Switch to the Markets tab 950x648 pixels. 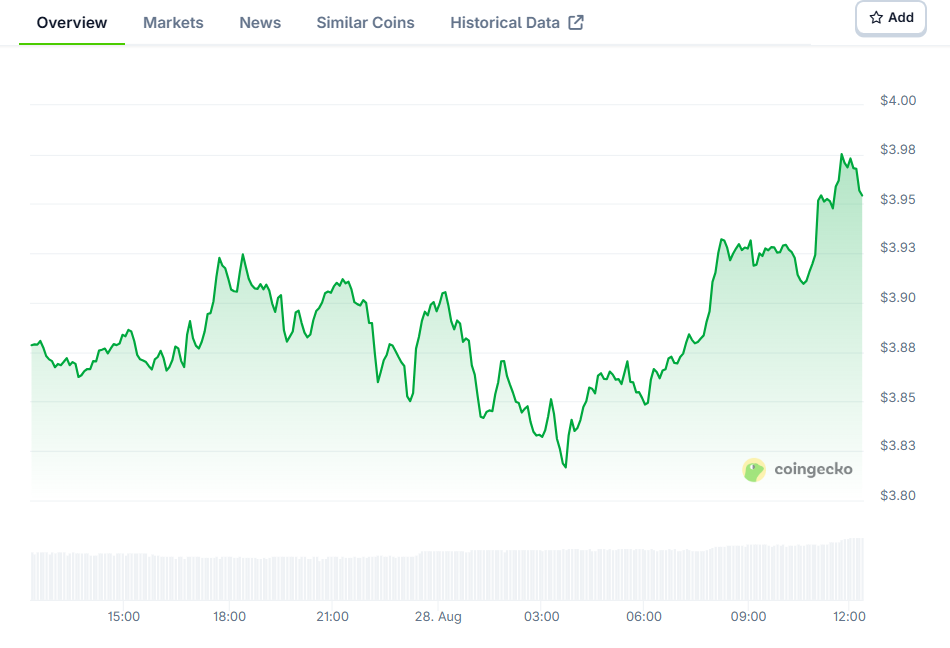point(173,23)
